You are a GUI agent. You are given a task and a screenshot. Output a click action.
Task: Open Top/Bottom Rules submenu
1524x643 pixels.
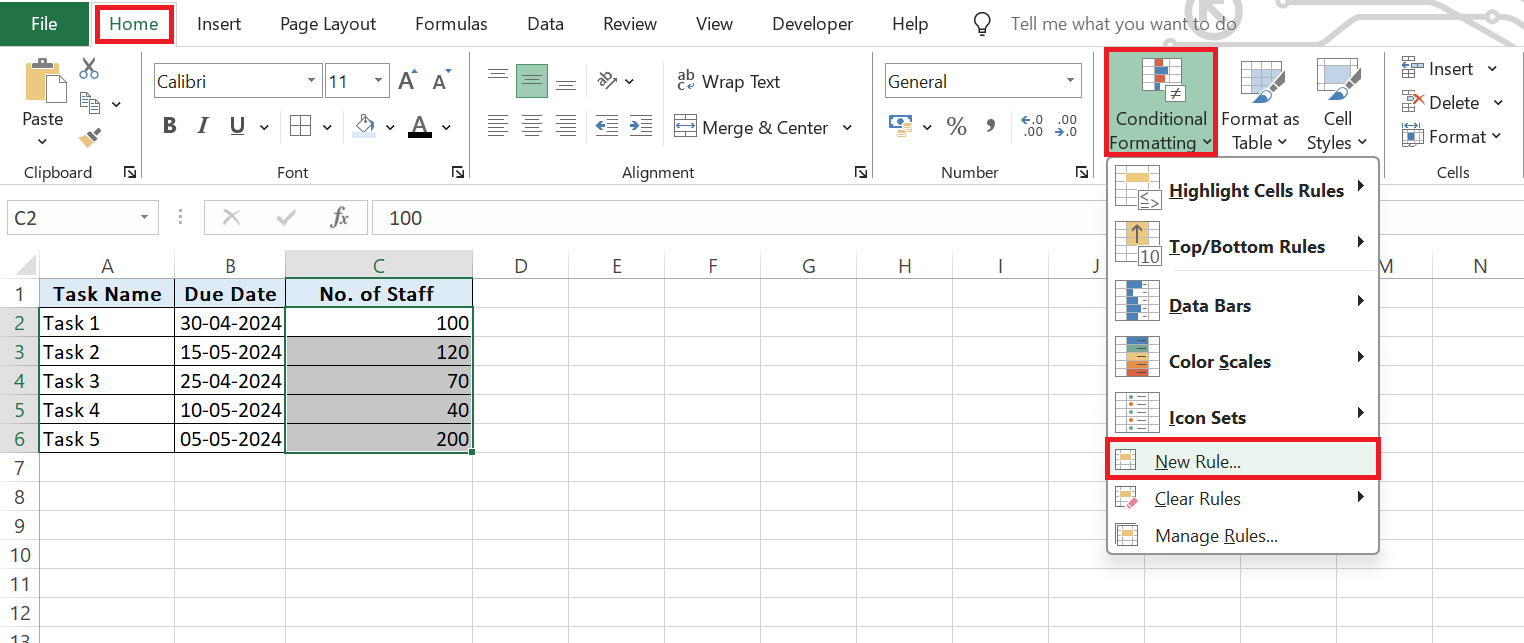coord(1242,246)
